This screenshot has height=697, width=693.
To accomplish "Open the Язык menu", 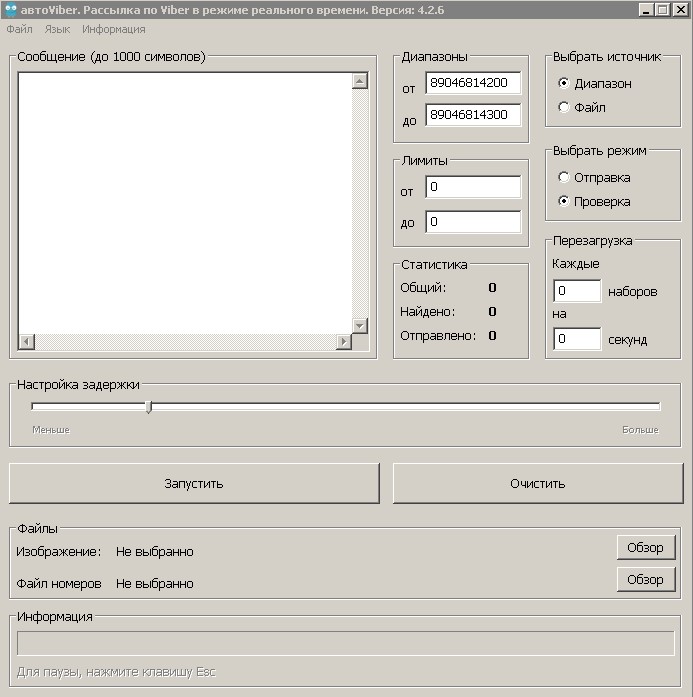I will click(57, 29).
